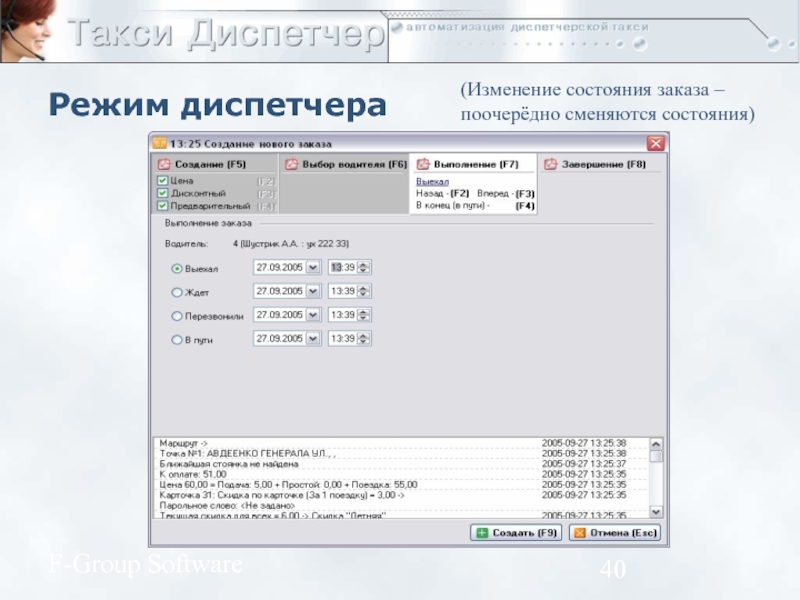Click log row starting 'Цена 60,00 = Подача'
Viewport: 800px width, 600px height.
pos(401,485)
